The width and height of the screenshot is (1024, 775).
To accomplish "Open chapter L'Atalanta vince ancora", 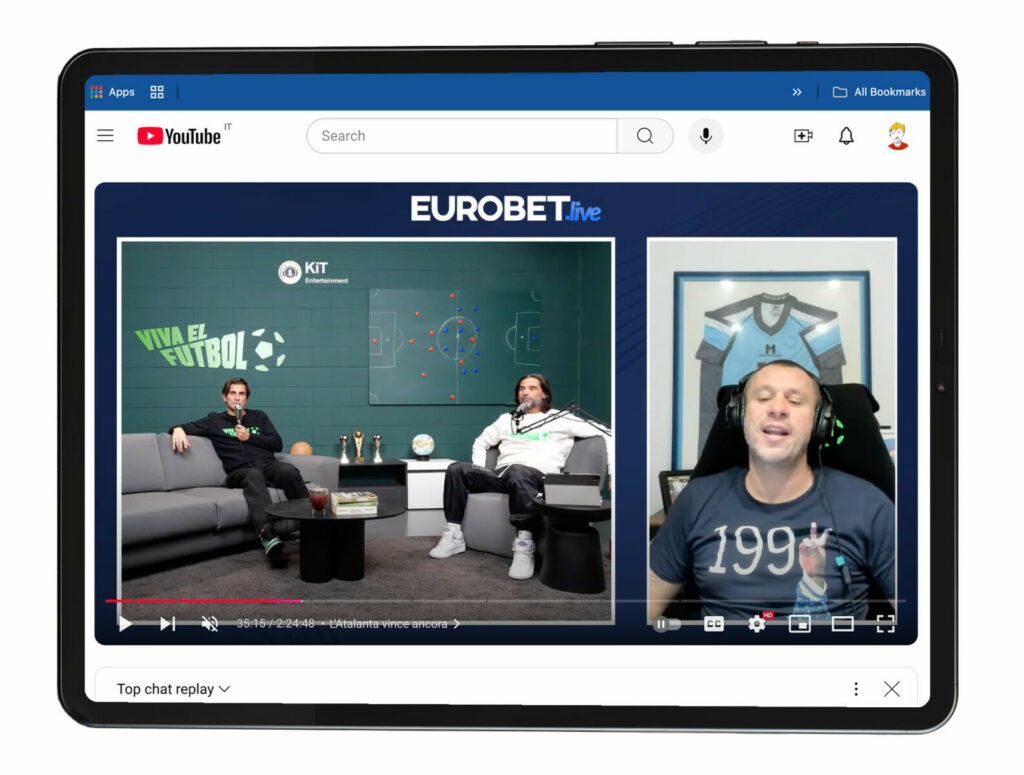I will [x=394, y=624].
